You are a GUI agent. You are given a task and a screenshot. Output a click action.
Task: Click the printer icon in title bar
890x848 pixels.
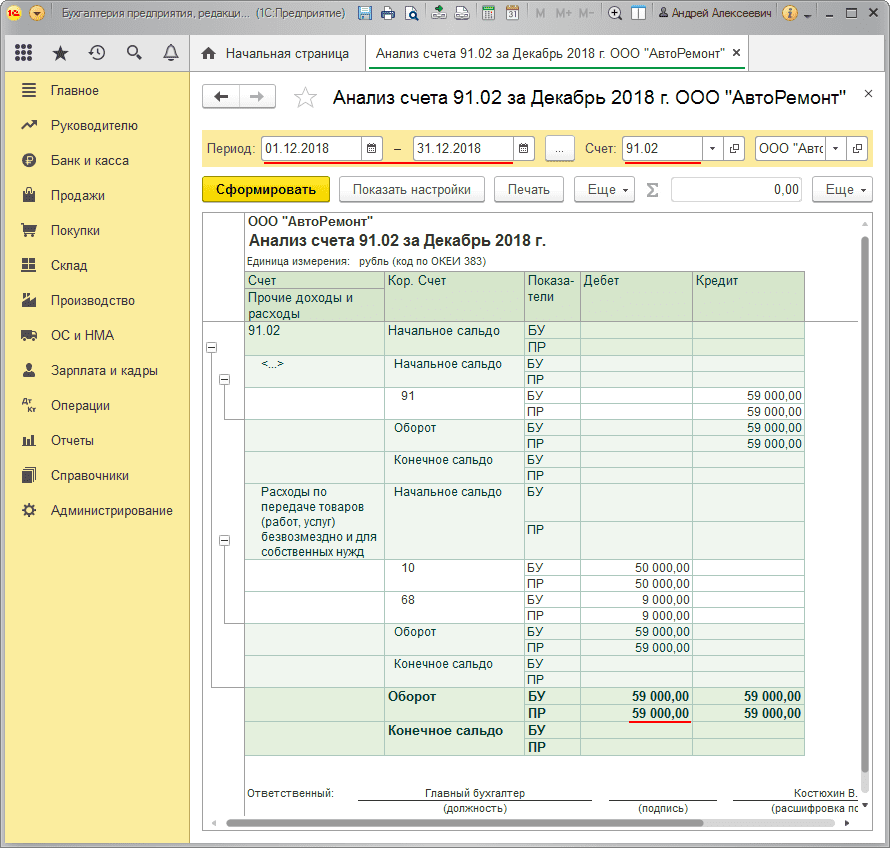pyautogui.click(x=388, y=12)
